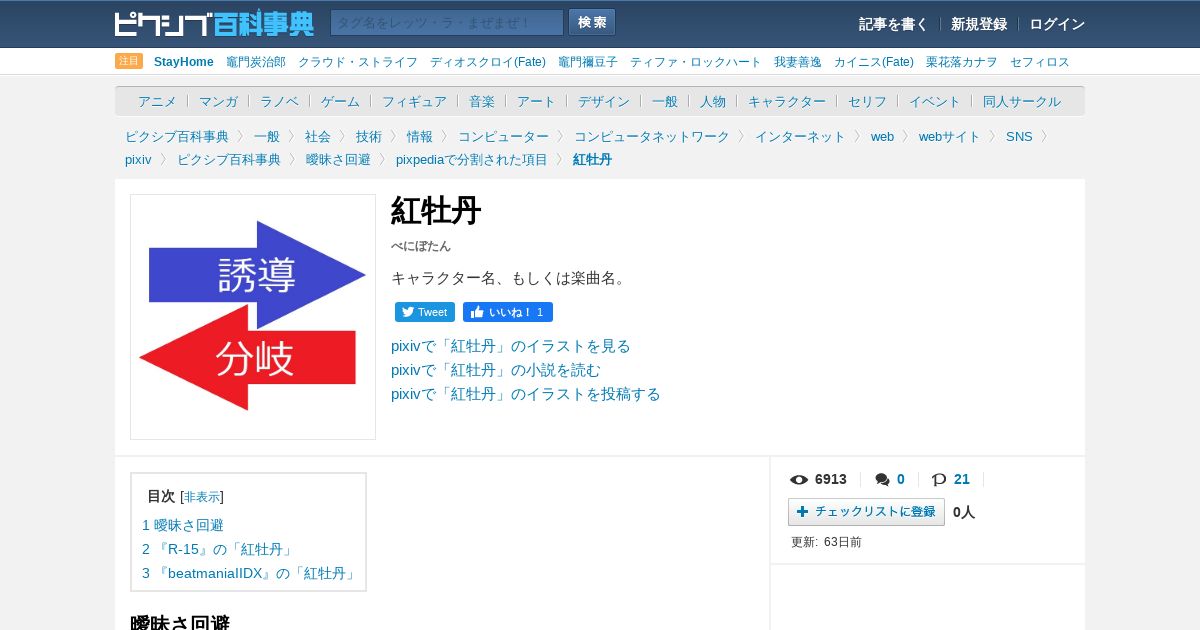Click the pixiv works count 21
The width and height of the screenshot is (1200, 630).
click(x=951, y=480)
